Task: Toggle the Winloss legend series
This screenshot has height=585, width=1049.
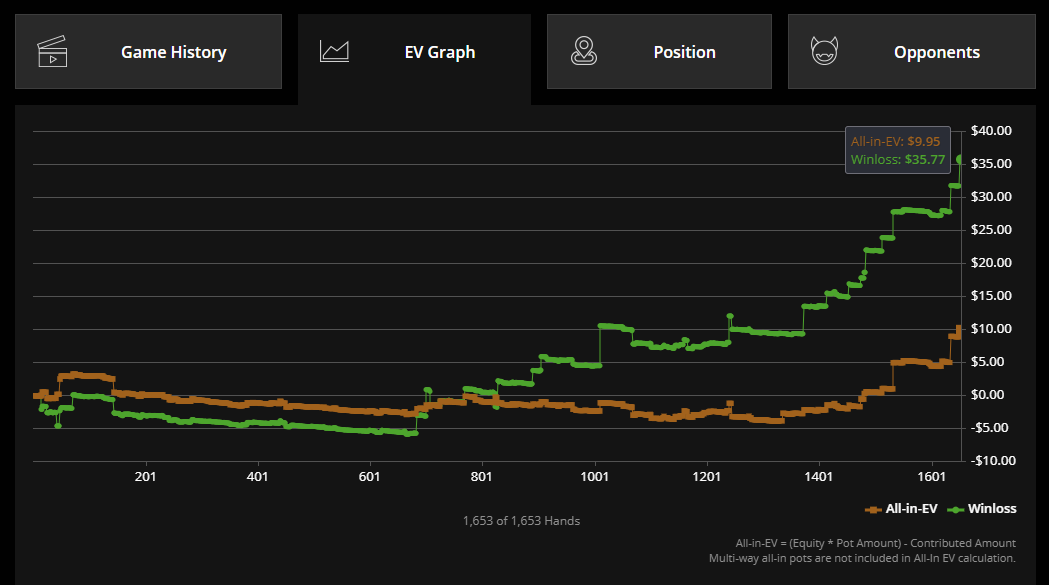Action: tap(982, 509)
